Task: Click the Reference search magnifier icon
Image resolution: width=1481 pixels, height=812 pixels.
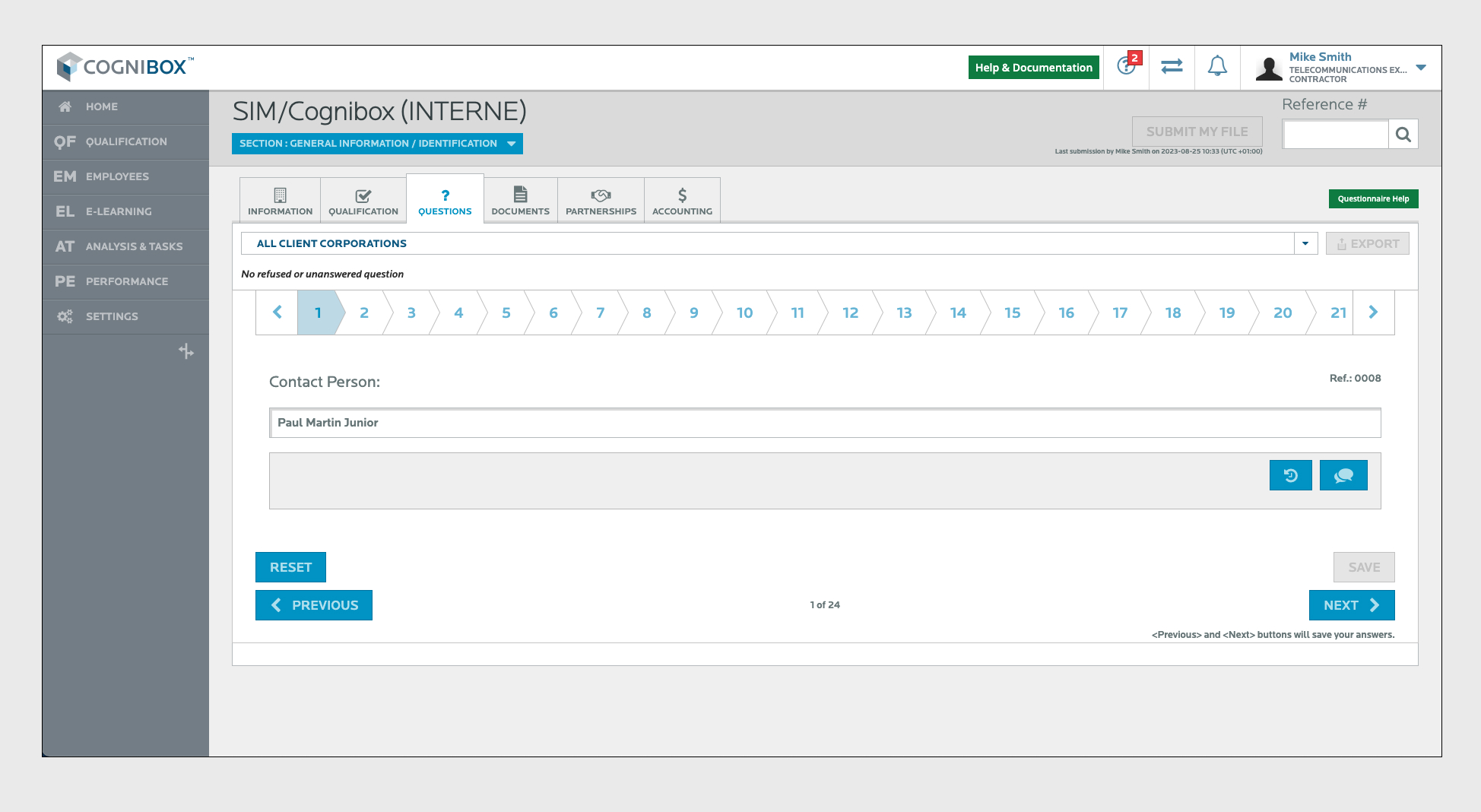Action: click(1403, 135)
